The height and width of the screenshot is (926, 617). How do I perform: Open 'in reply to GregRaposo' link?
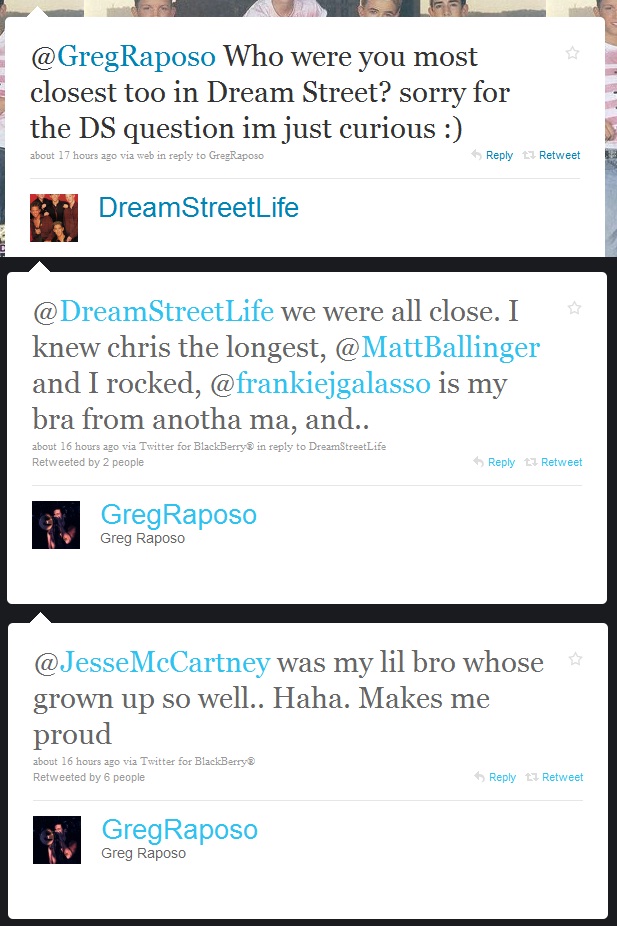click(210, 155)
